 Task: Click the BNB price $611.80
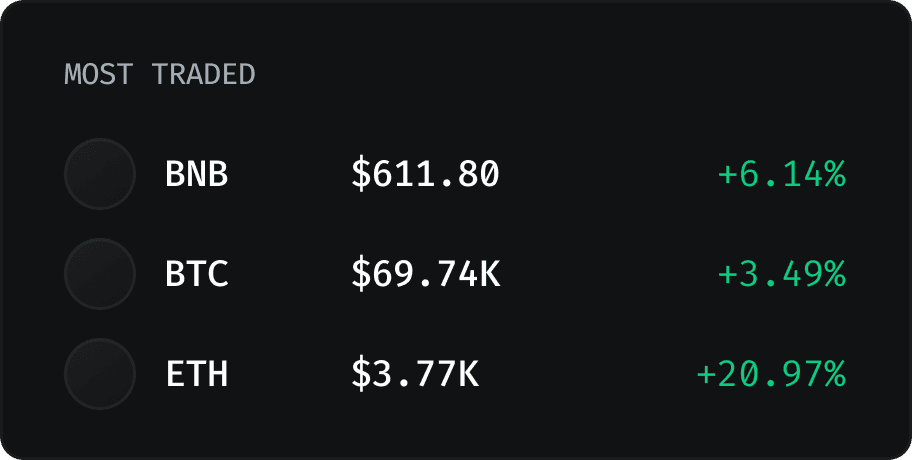[425, 175]
